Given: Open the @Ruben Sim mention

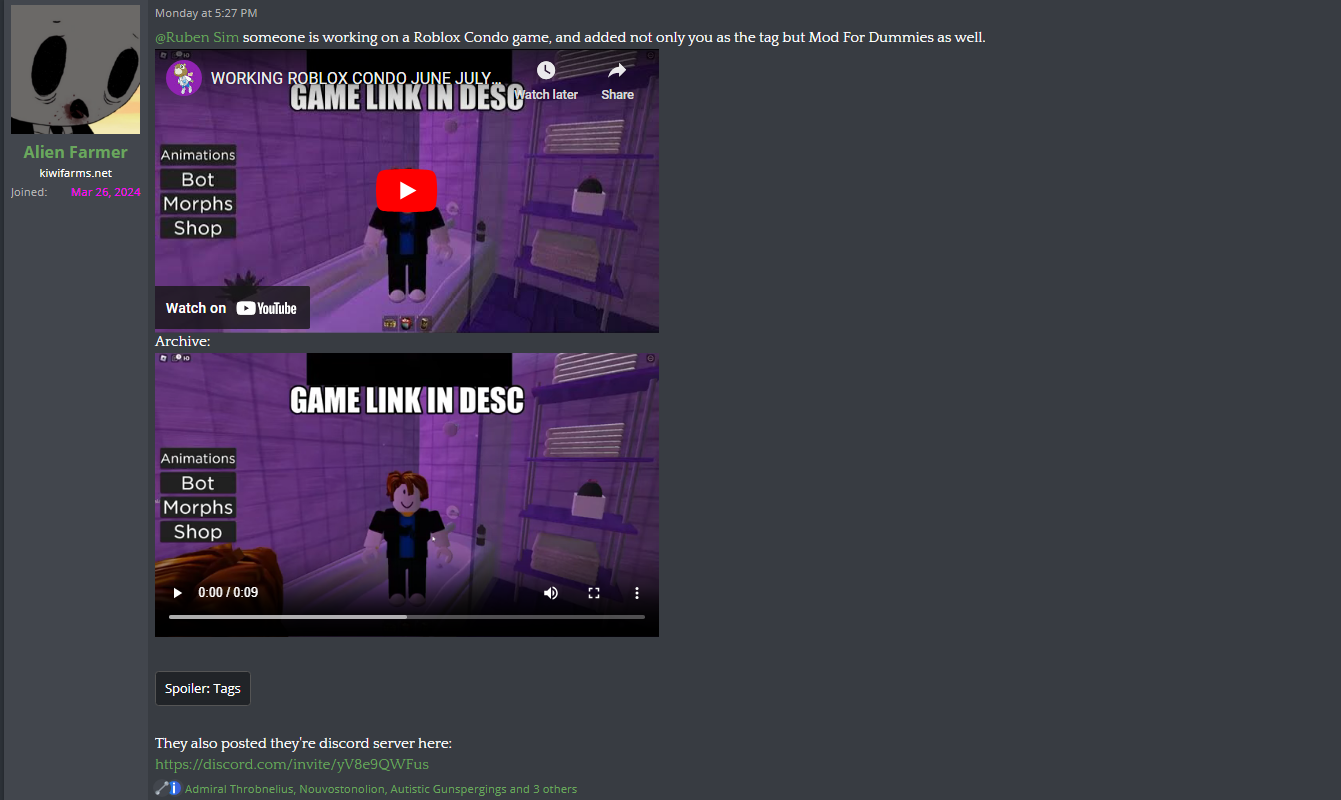Looking at the screenshot, I should pyautogui.click(x=197, y=37).
